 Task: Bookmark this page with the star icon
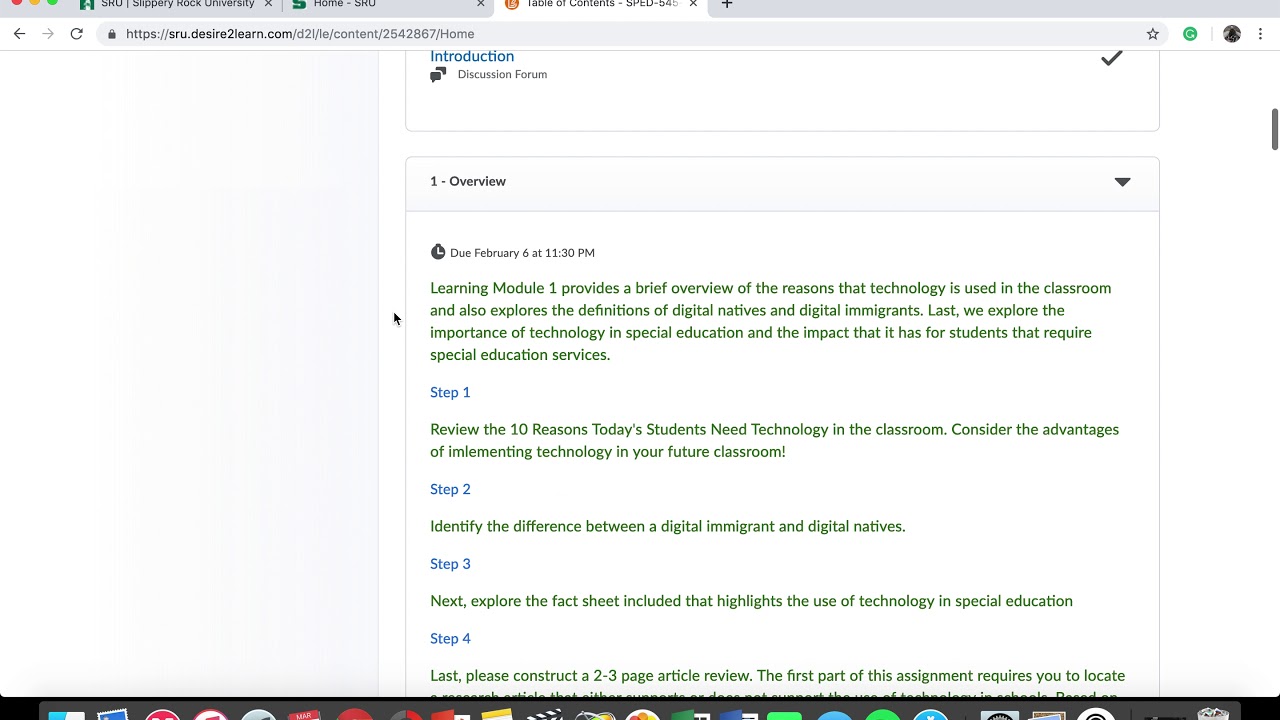pyautogui.click(x=1153, y=34)
